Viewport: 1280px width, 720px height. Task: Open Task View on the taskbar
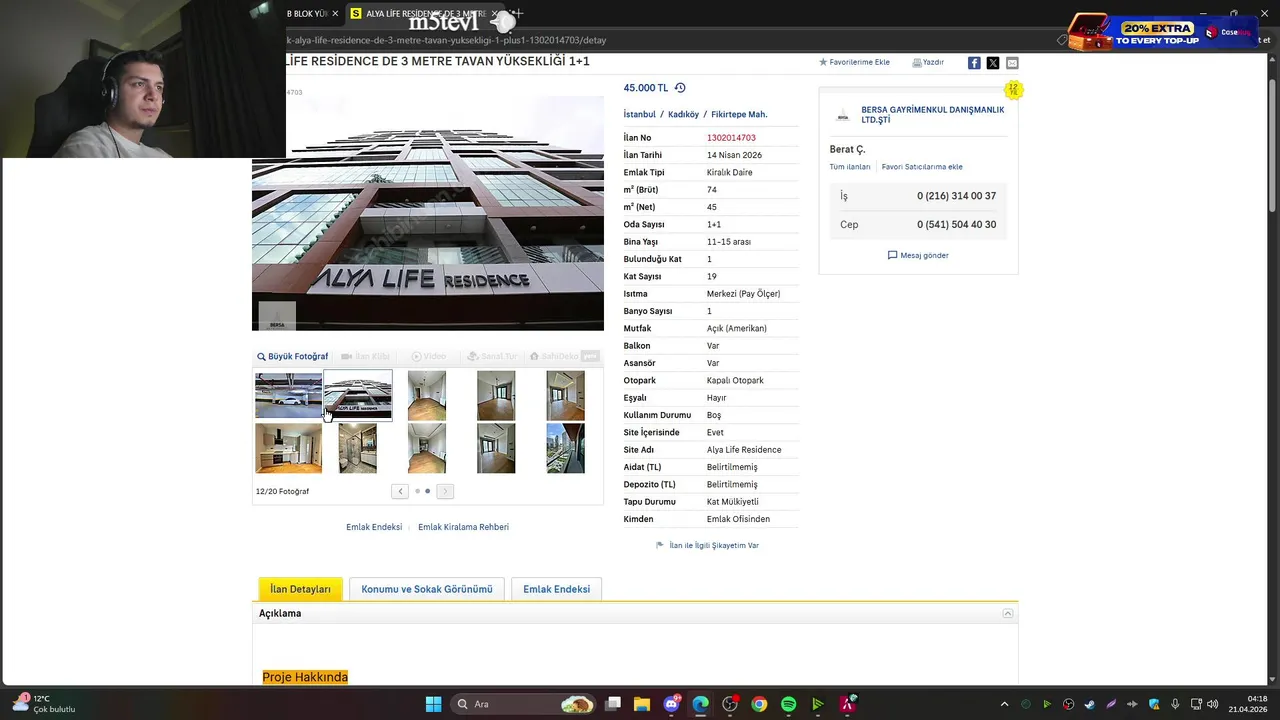click(613, 704)
